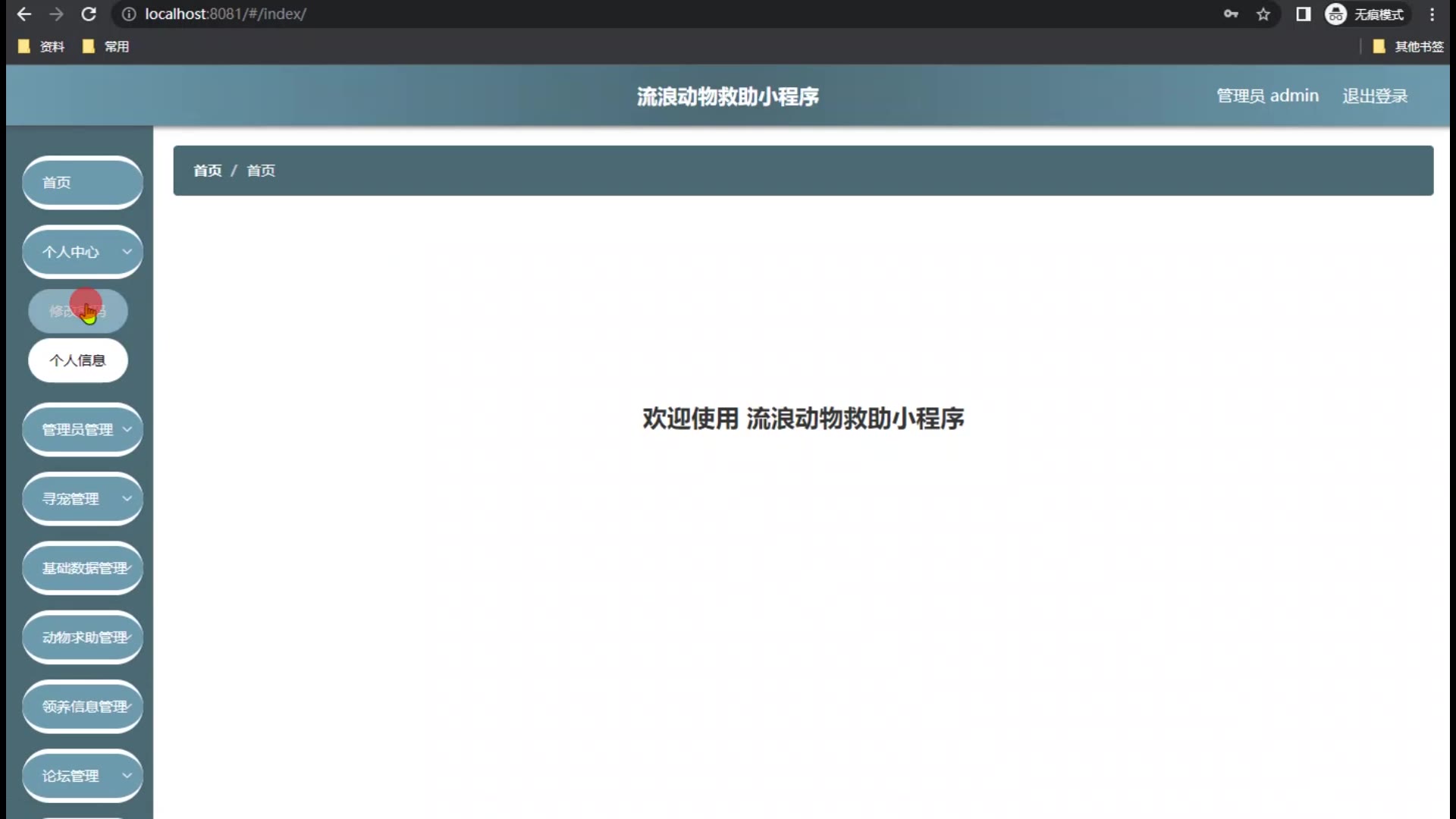Open the 资料 bookmarks folder
The width and height of the screenshot is (1456, 819).
(42, 47)
